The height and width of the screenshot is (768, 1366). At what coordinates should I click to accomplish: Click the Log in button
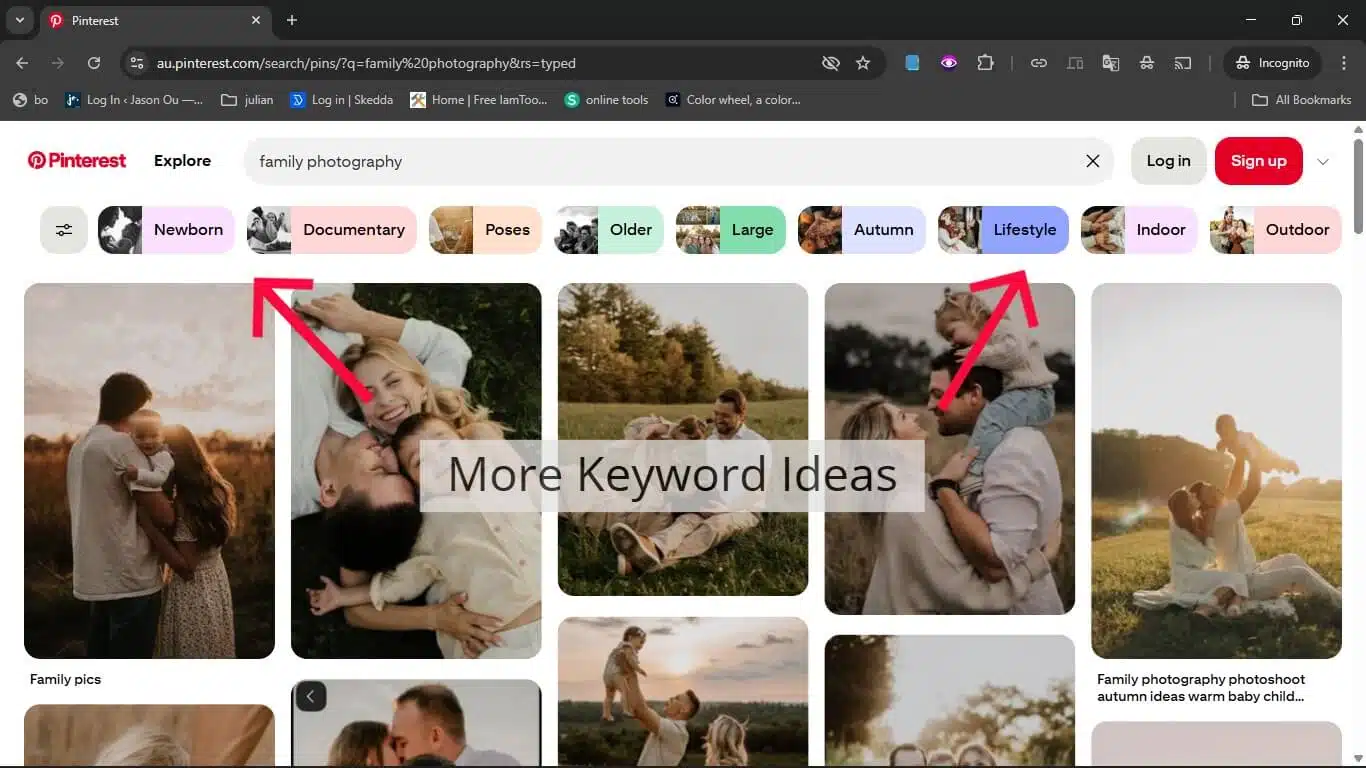point(1168,161)
